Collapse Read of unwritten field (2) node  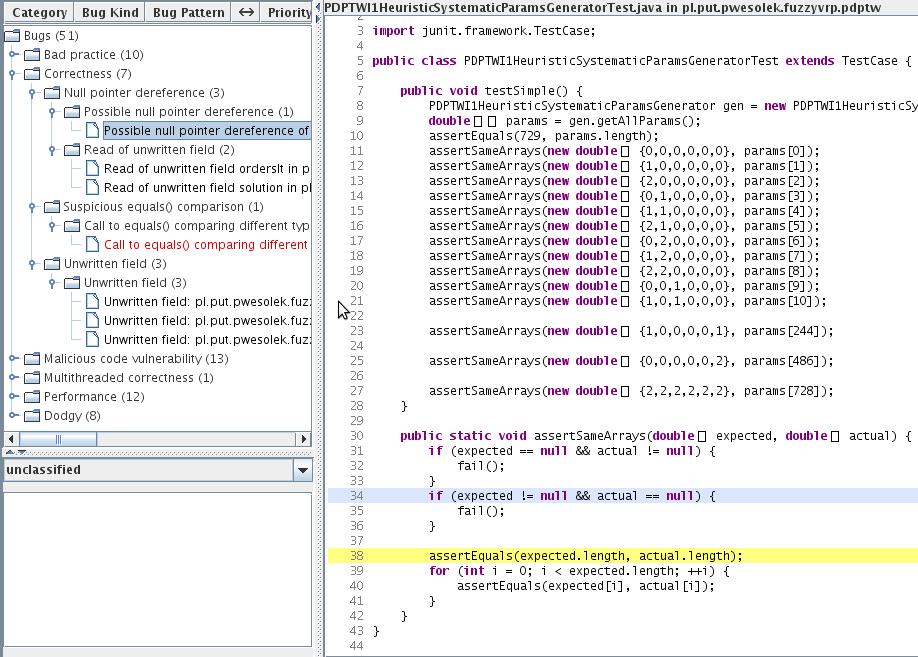52,150
